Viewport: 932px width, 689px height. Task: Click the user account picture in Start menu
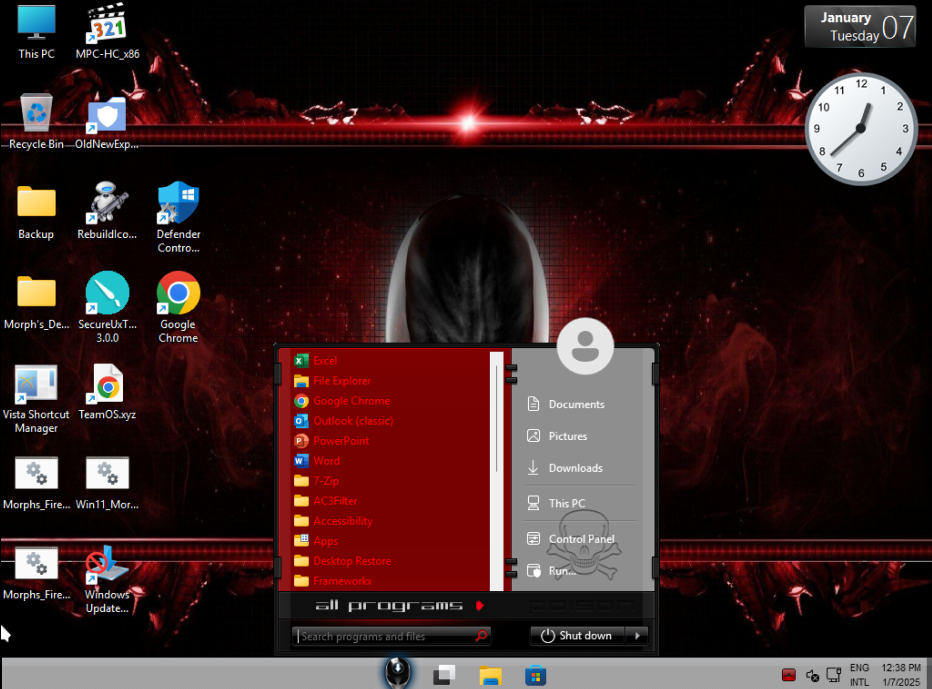tap(585, 346)
